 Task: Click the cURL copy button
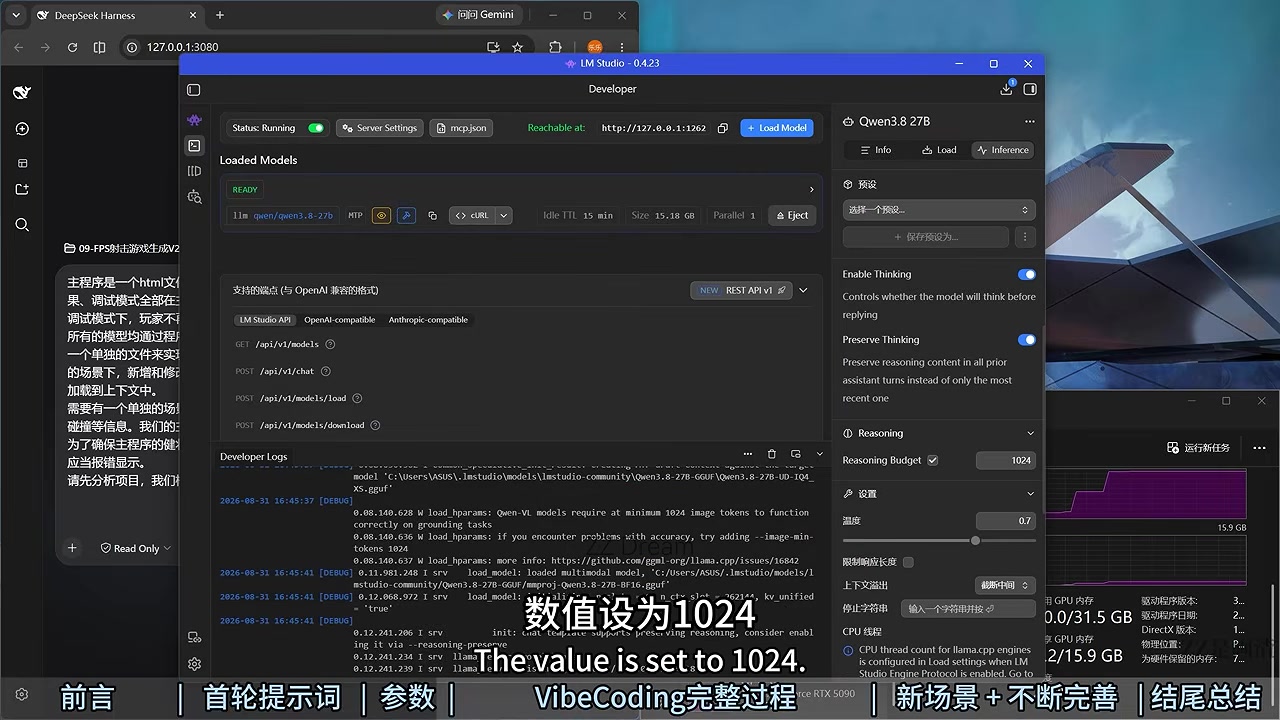[x=472, y=215]
